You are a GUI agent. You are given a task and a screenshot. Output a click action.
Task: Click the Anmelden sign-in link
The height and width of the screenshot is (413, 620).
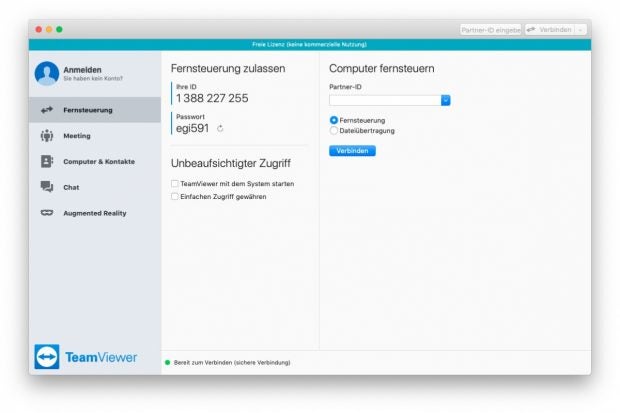pyautogui.click(x=82, y=69)
